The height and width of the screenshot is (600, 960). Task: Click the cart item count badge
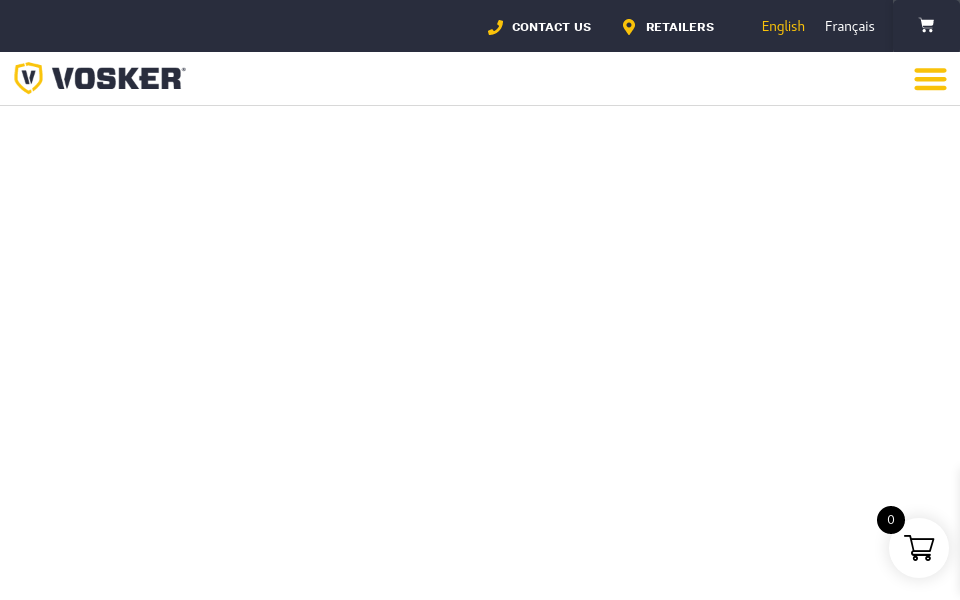(890, 520)
